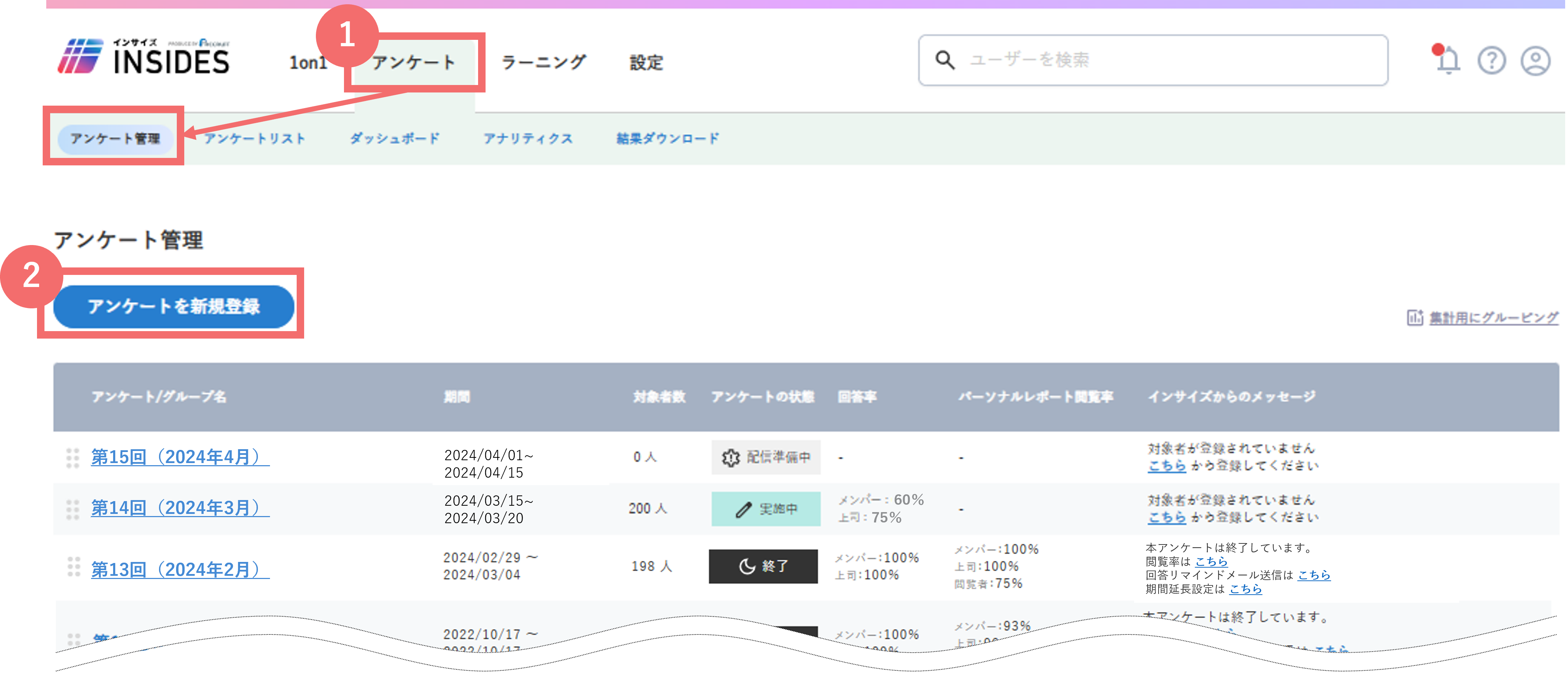Click the 対象者数 column header
Screen dimensions: 1568x680
[x=659, y=397]
